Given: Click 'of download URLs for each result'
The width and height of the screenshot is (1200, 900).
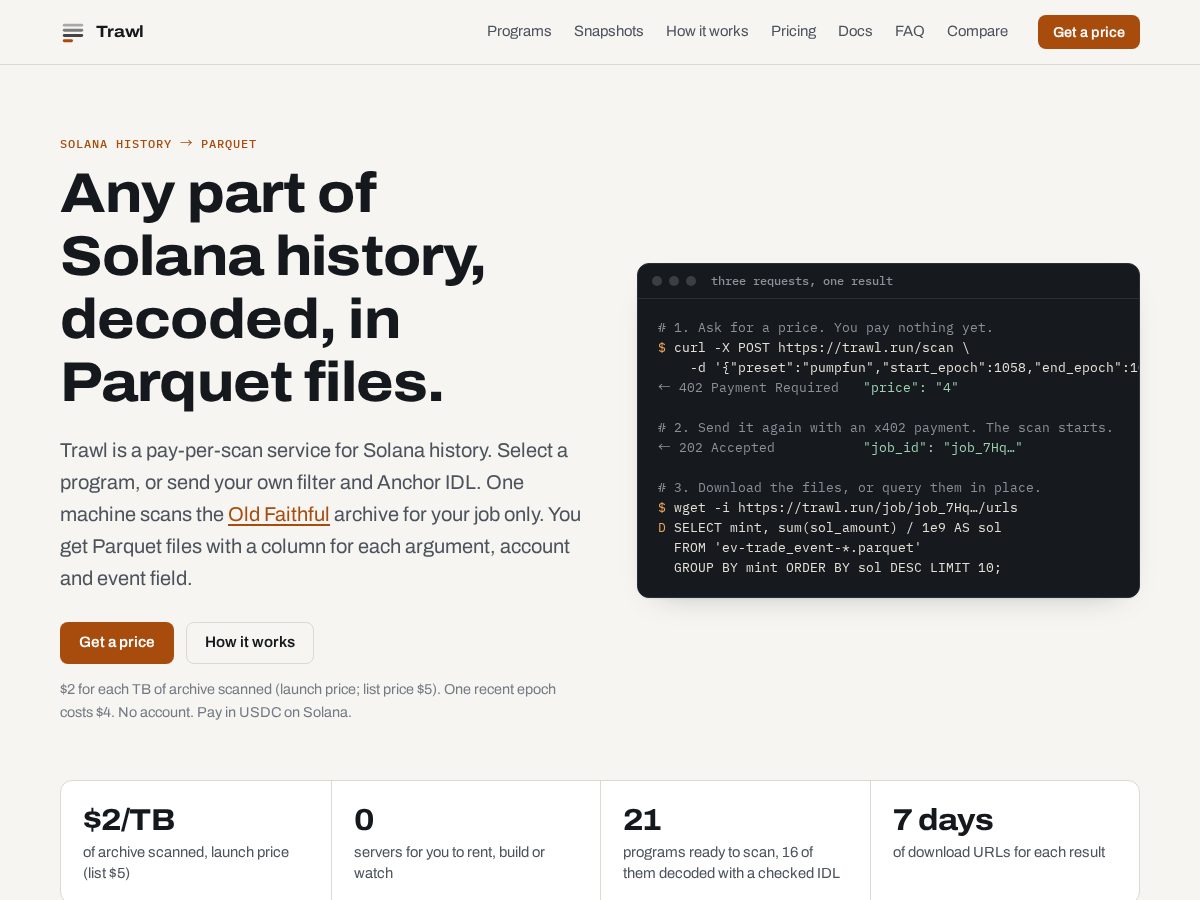Looking at the screenshot, I should pos(999,852).
